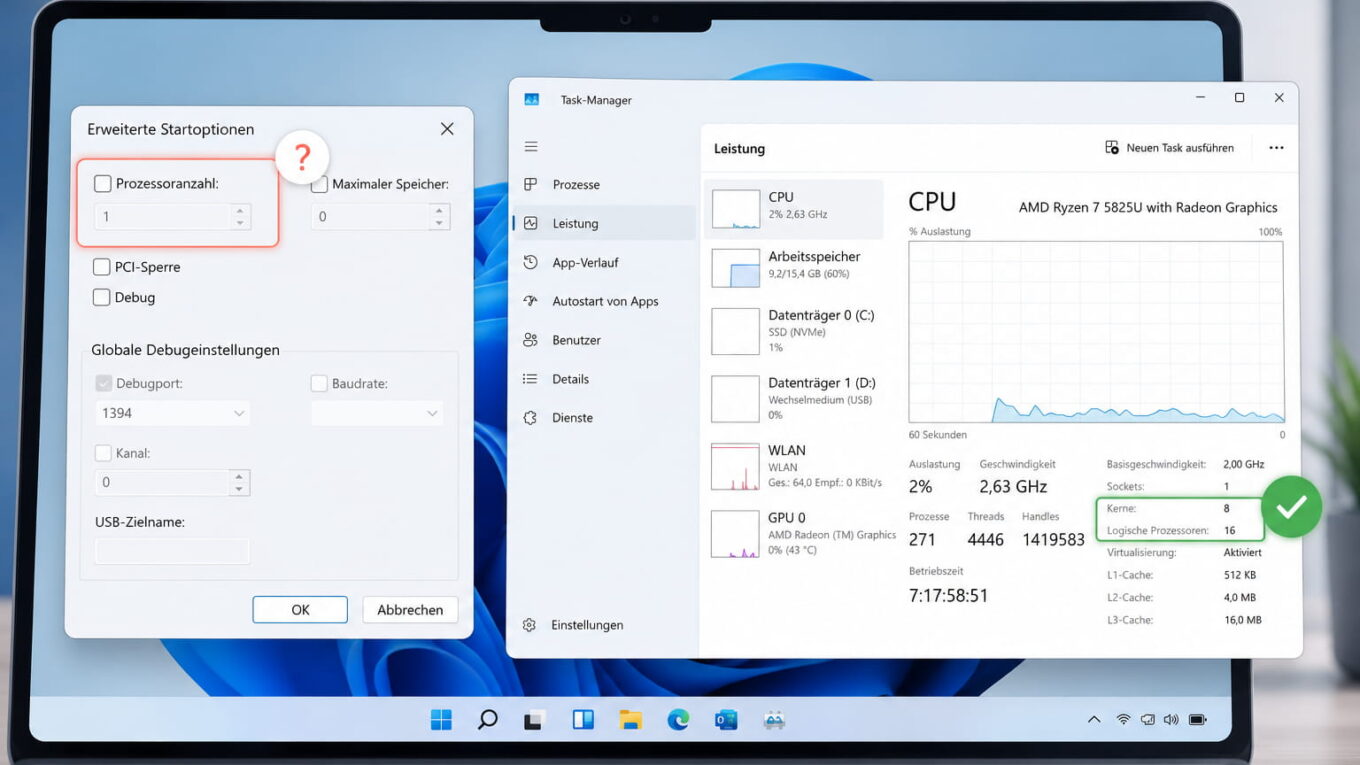Tick the Debug checkbox

coord(101,297)
